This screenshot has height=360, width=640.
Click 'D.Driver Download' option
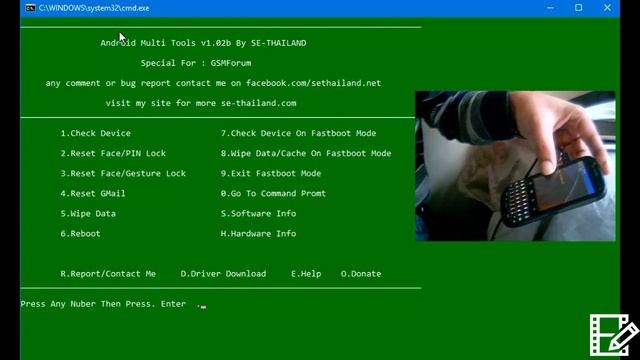(x=223, y=273)
